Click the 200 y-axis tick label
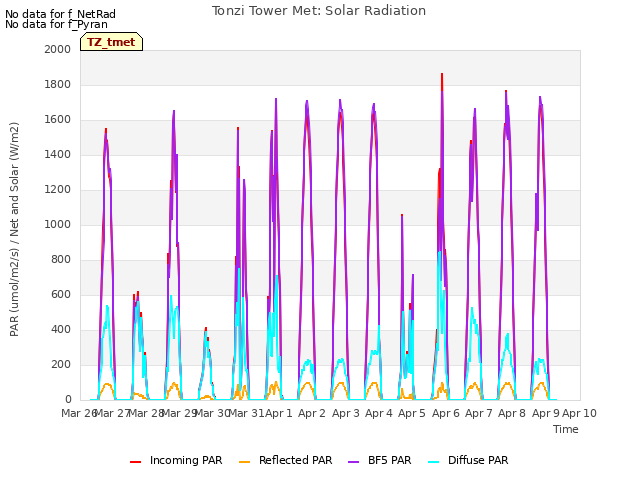640x480 pixels. pos(61,364)
